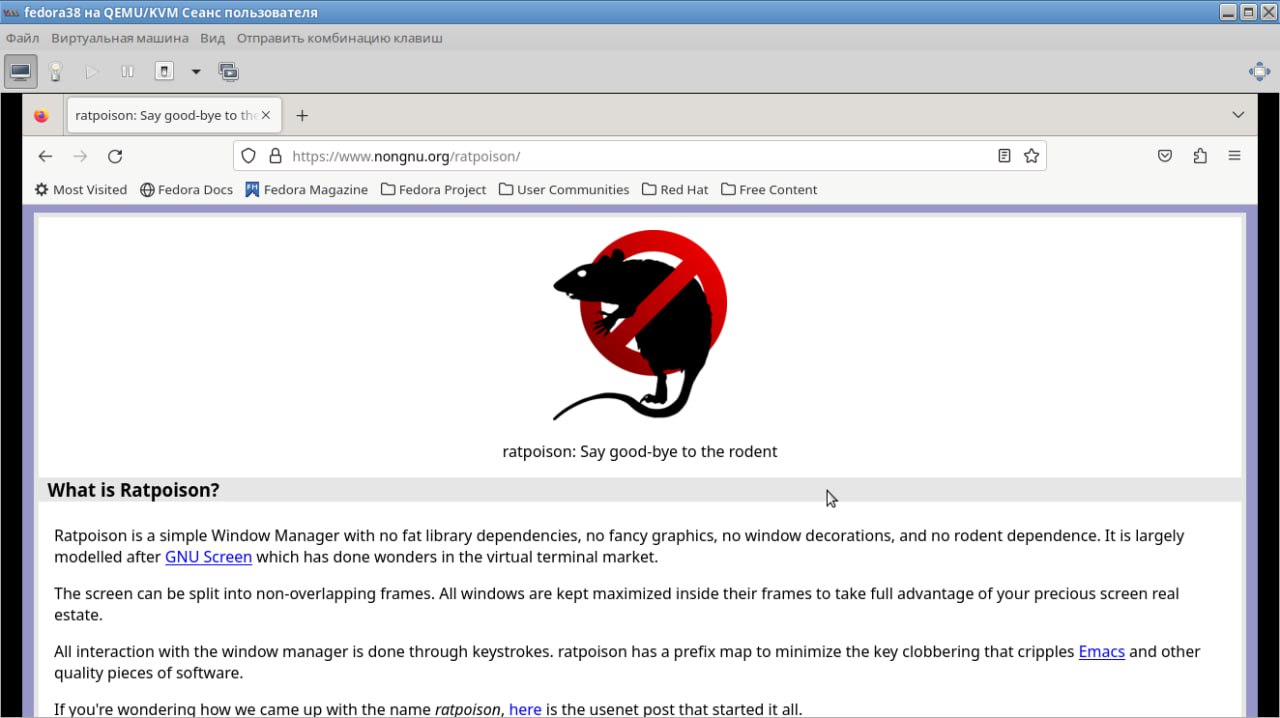This screenshot has width=1280, height=718.
Task: Pause the virtual machine
Action: (127, 72)
